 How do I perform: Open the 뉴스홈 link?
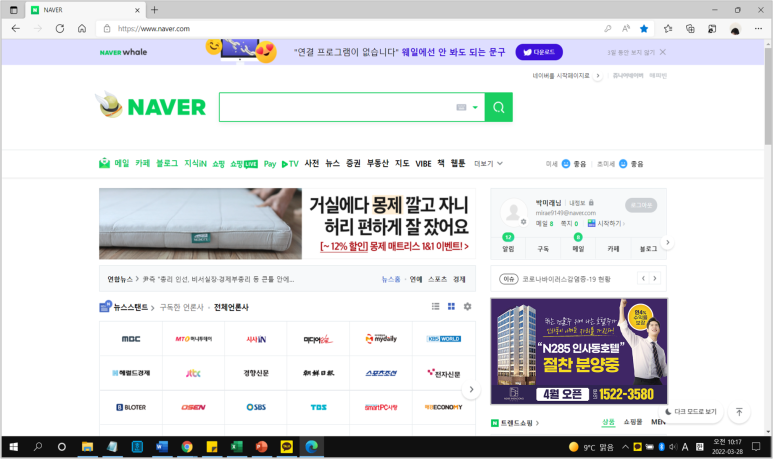[x=391, y=279]
